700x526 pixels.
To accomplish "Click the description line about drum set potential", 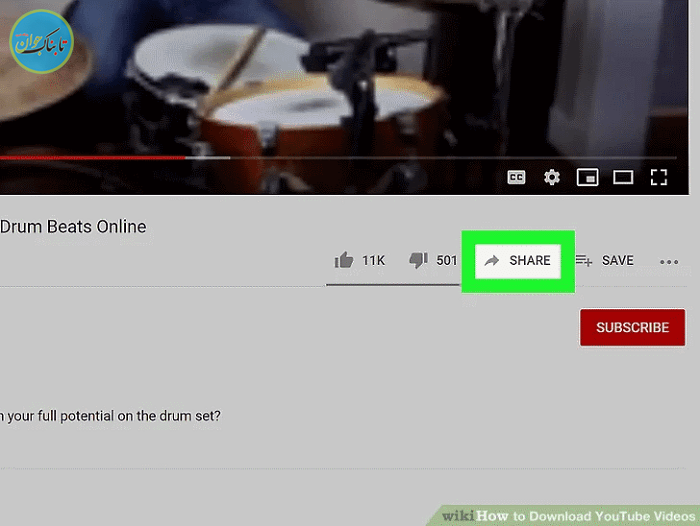I will tap(110, 416).
